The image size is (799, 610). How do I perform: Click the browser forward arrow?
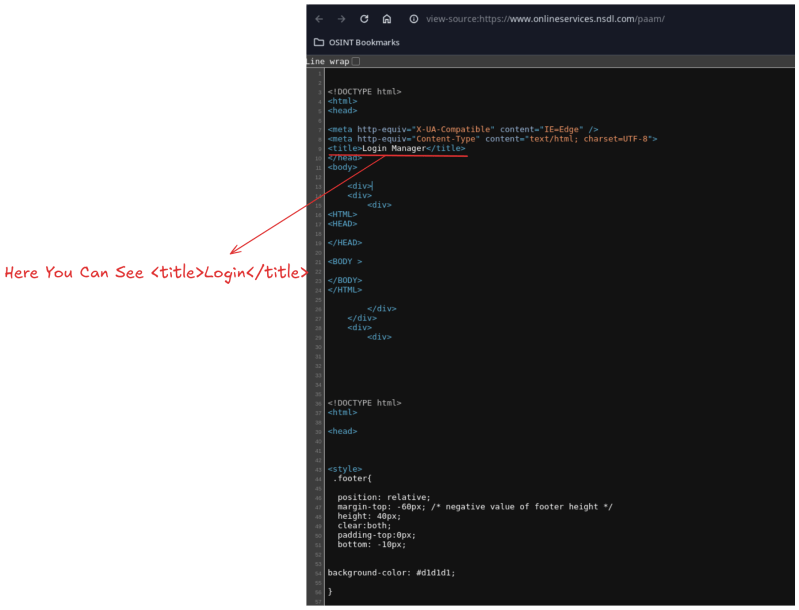point(341,19)
